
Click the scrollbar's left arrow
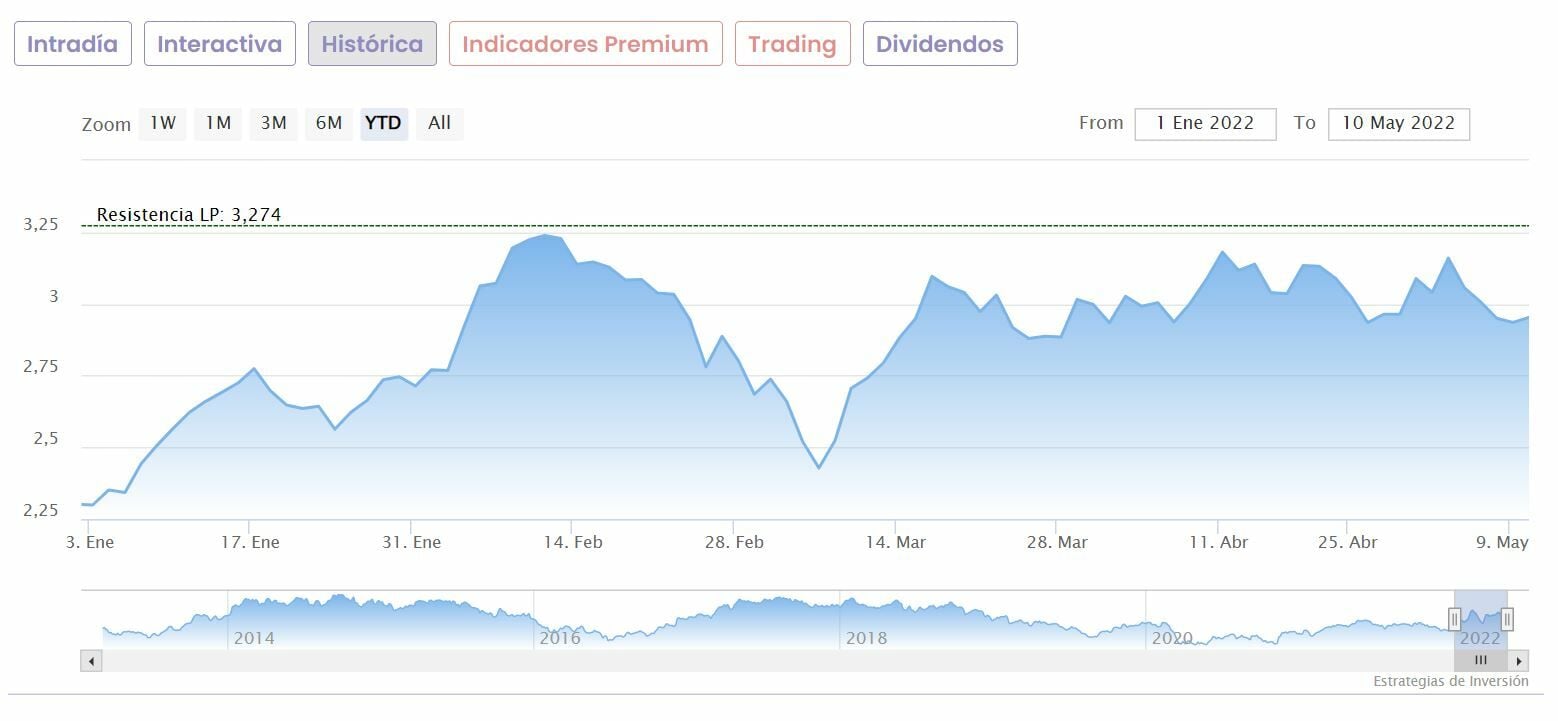click(91, 661)
